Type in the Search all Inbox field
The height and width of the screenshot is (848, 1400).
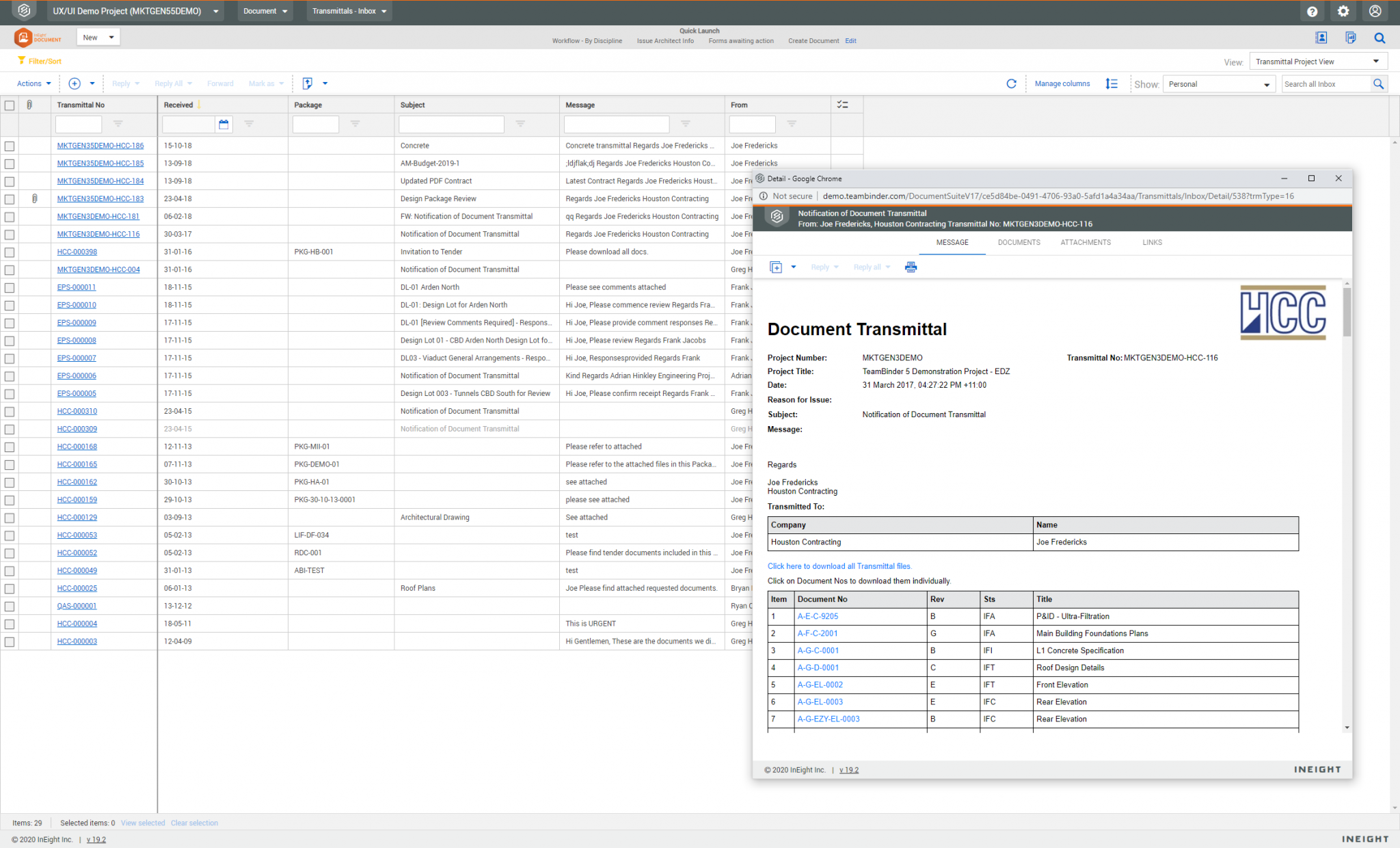click(1325, 83)
